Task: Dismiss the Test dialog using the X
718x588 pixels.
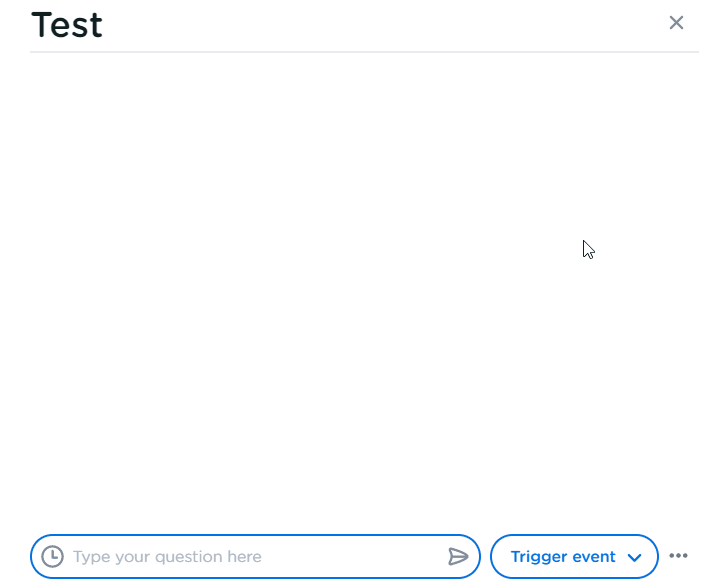Action: click(x=676, y=23)
